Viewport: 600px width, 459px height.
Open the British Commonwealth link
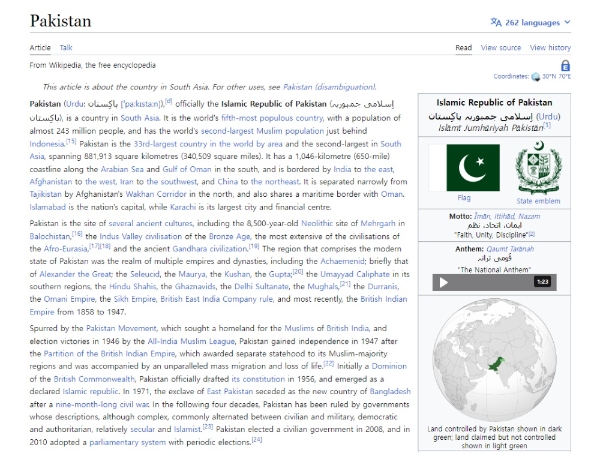click(94, 379)
